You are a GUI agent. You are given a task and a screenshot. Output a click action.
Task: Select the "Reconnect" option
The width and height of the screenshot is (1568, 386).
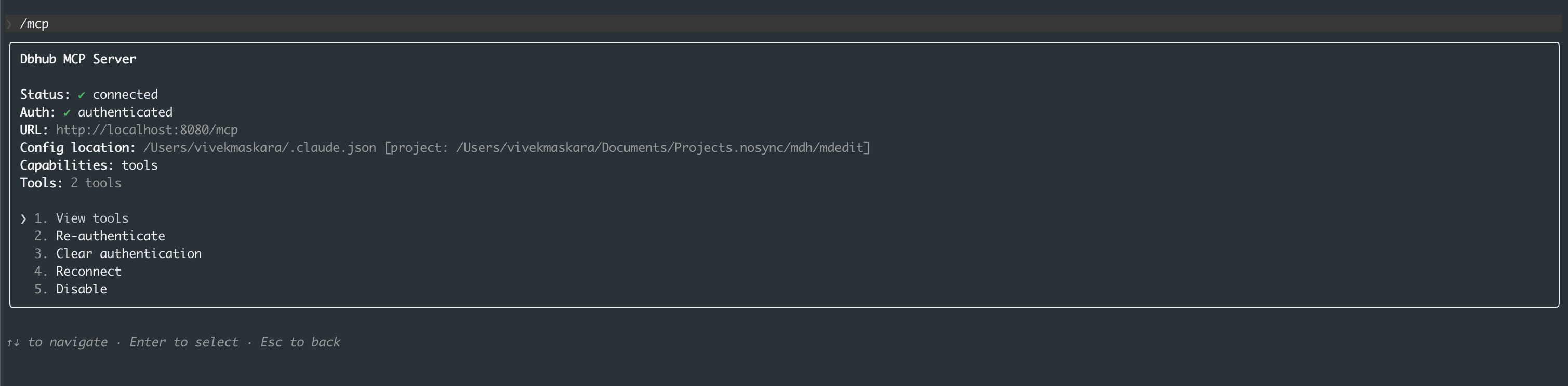click(88, 272)
